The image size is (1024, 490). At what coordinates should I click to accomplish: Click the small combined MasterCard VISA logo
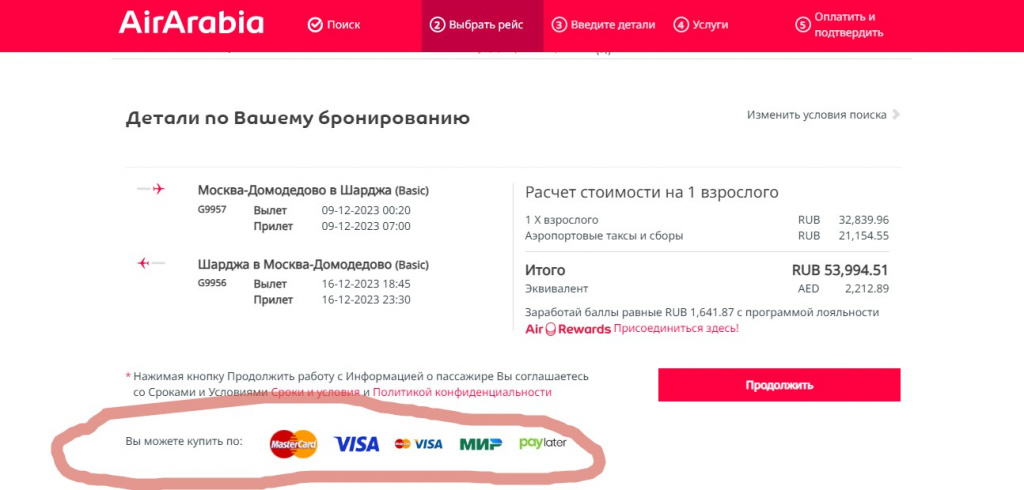tap(419, 444)
